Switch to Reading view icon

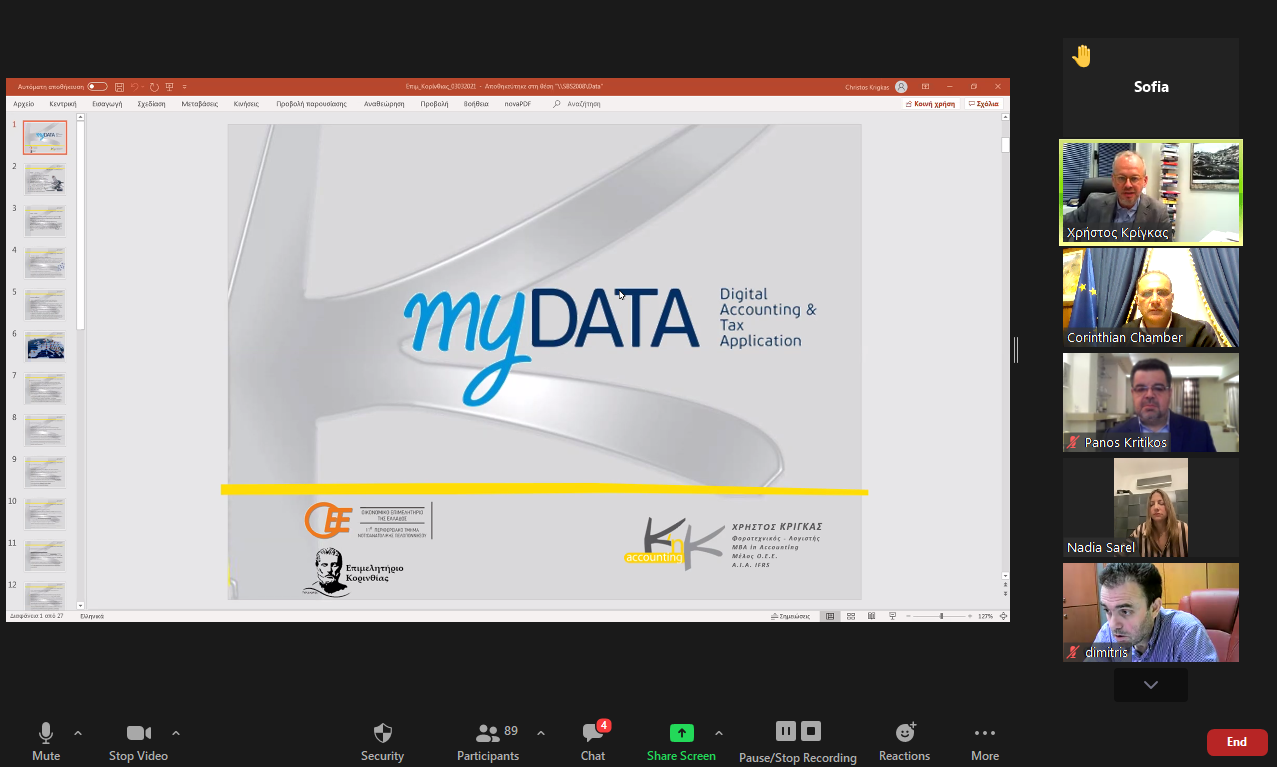(872, 616)
